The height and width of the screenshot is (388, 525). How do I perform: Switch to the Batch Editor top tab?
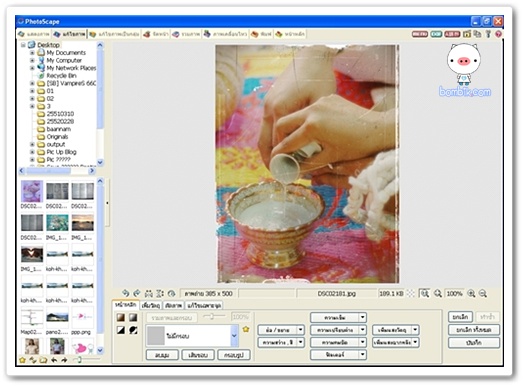(x=114, y=34)
